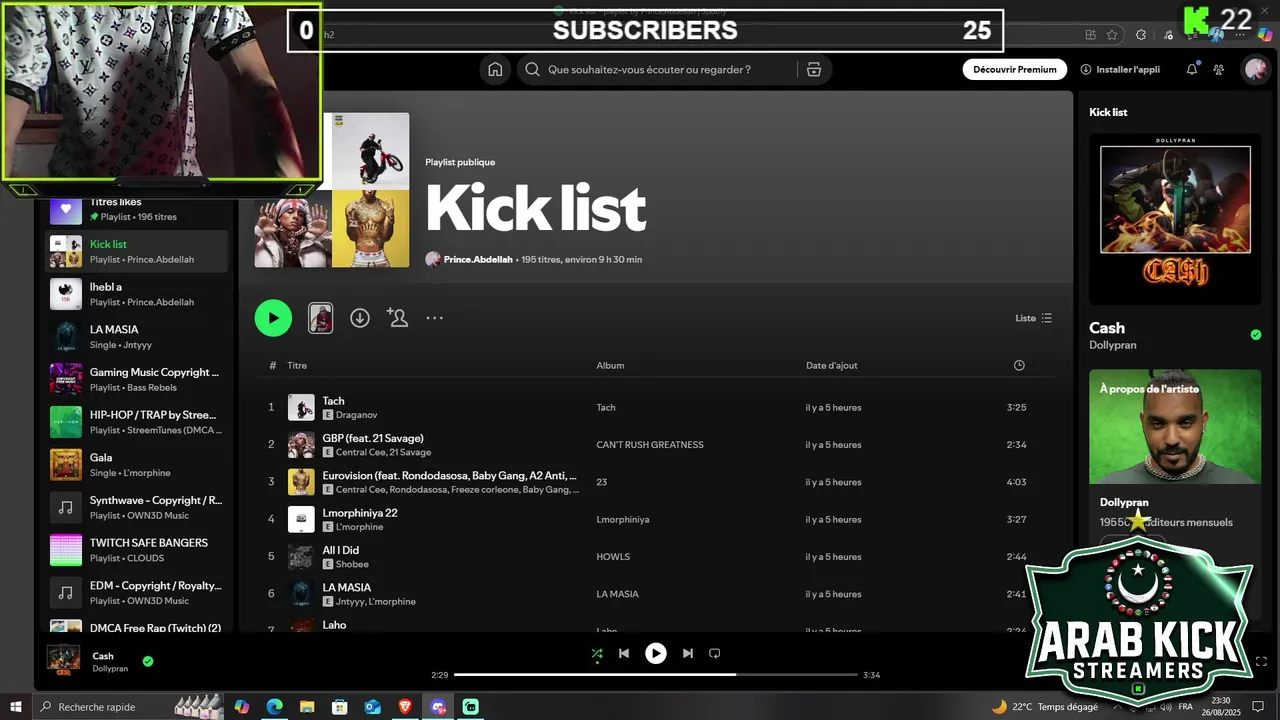The height and width of the screenshot is (720, 1280).
Task: Sort by duration clock icon header
Action: coord(1019,365)
